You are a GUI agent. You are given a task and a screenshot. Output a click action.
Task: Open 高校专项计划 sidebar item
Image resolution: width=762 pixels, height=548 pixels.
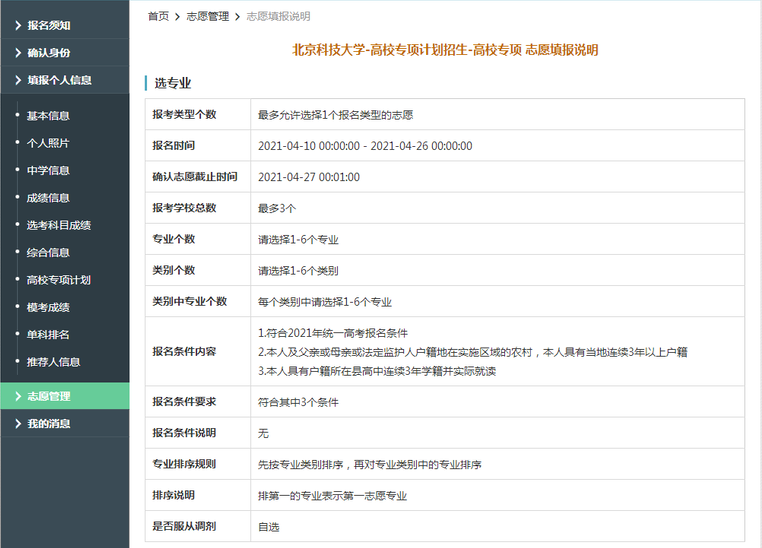click(x=58, y=280)
